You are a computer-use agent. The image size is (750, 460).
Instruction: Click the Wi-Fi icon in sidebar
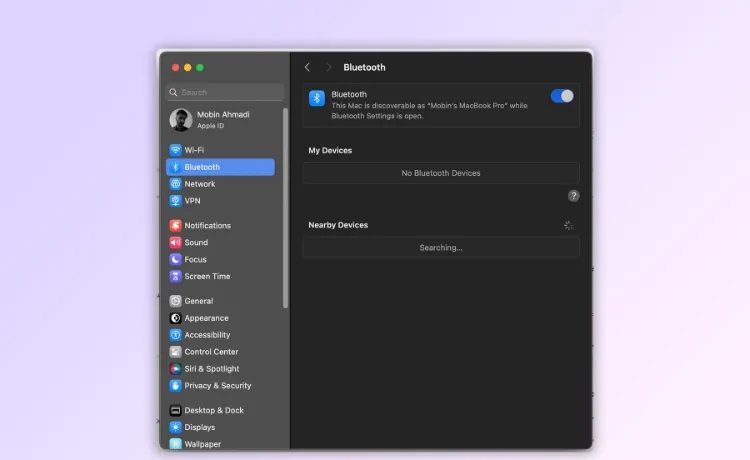coord(176,150)
